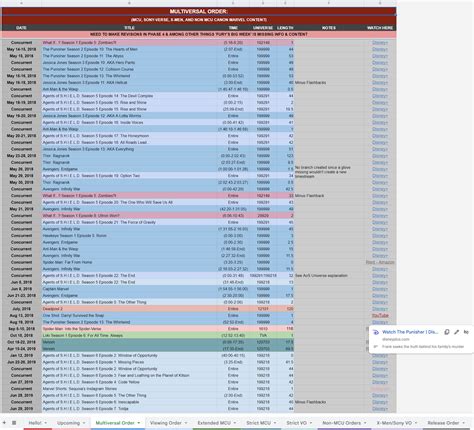This screenshot has height=430, width=474.
Task: Select the 'Aug 13, 2018' date cell
Action: 21,315
